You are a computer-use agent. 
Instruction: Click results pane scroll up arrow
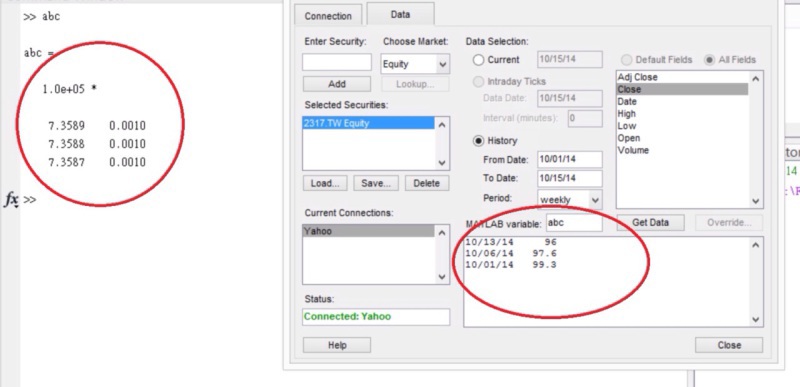click(756, 245)
